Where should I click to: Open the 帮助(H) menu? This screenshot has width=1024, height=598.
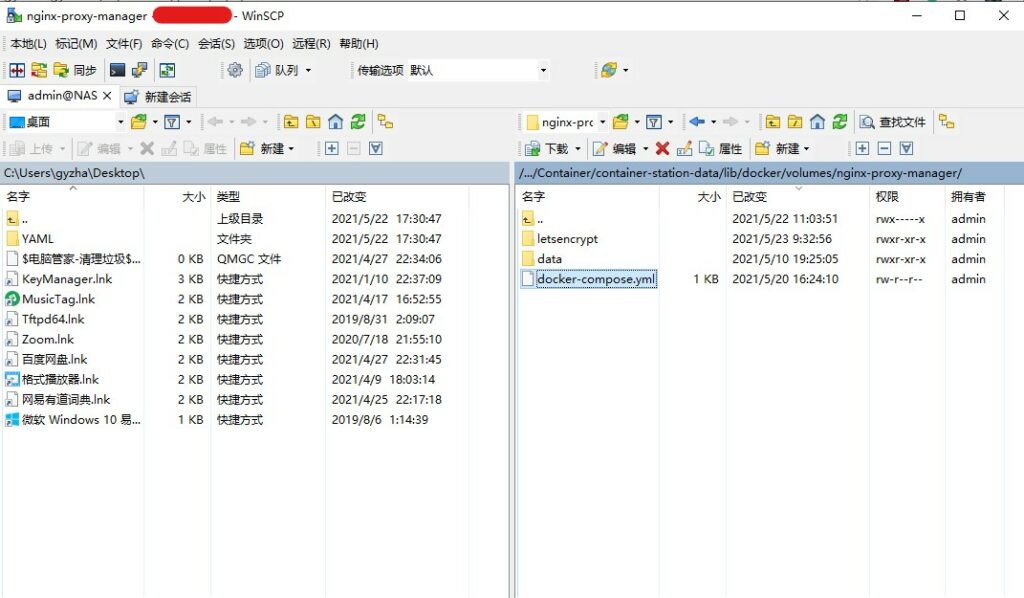359,44
